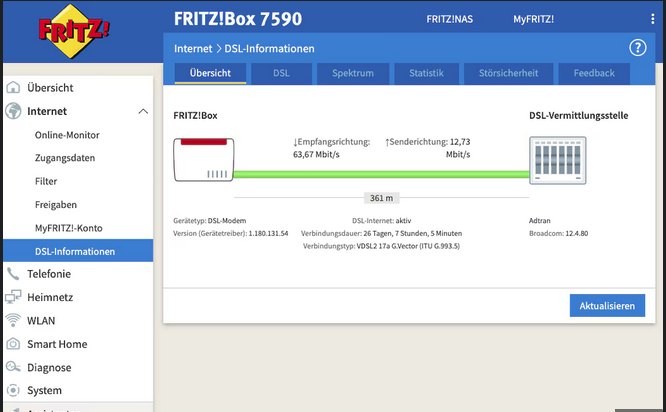Open WLAN in the sidebar
The image size is (666, 412).
pos(41,321)
